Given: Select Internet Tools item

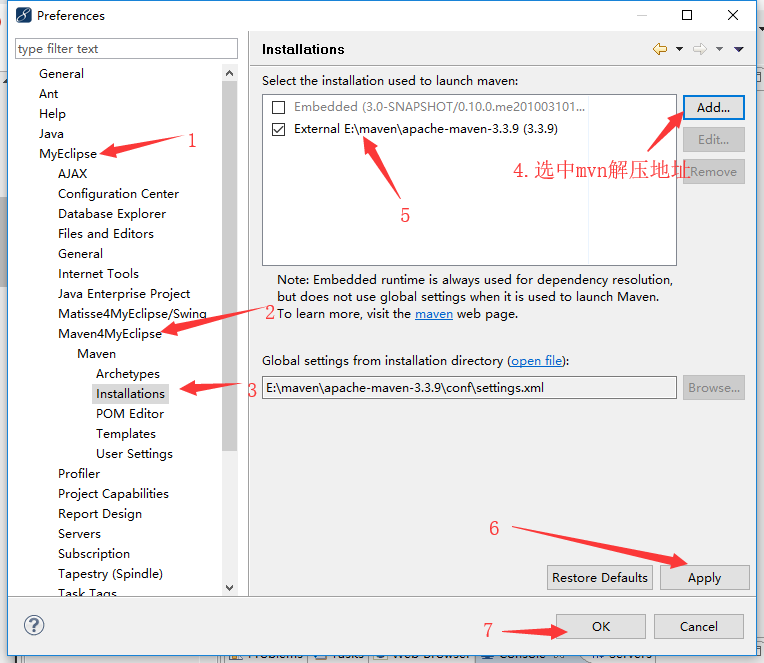Looking at the screenshot, I should (98, 274).
